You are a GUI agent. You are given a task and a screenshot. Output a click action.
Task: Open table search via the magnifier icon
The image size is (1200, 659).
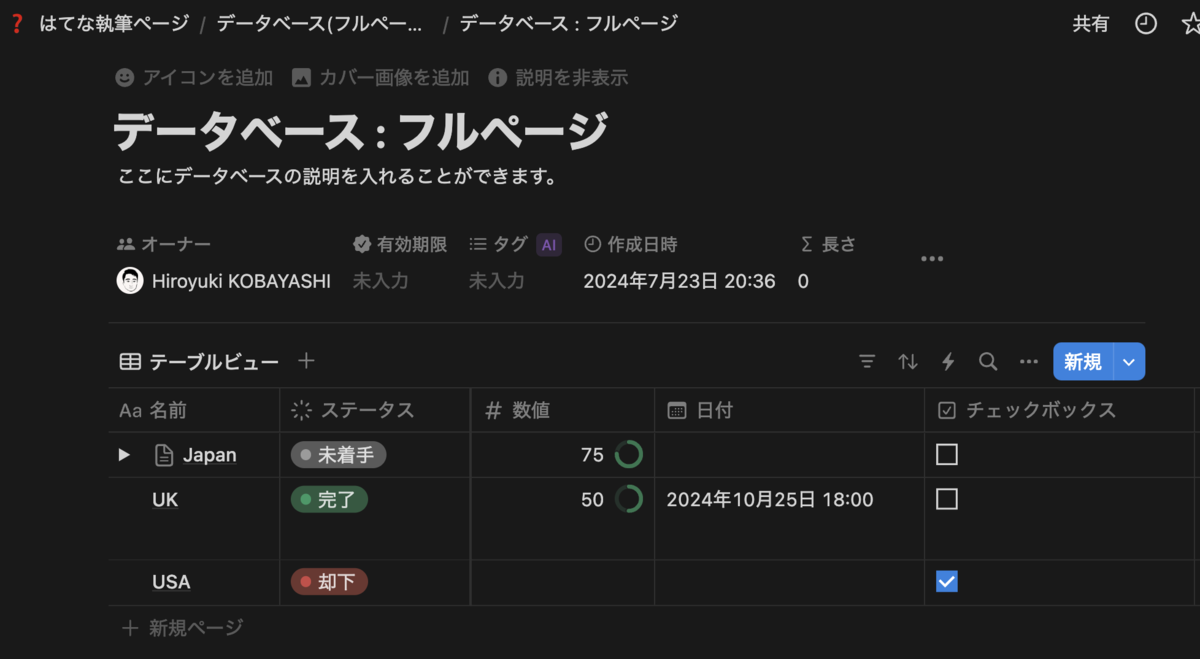click(x=987, y=361)
